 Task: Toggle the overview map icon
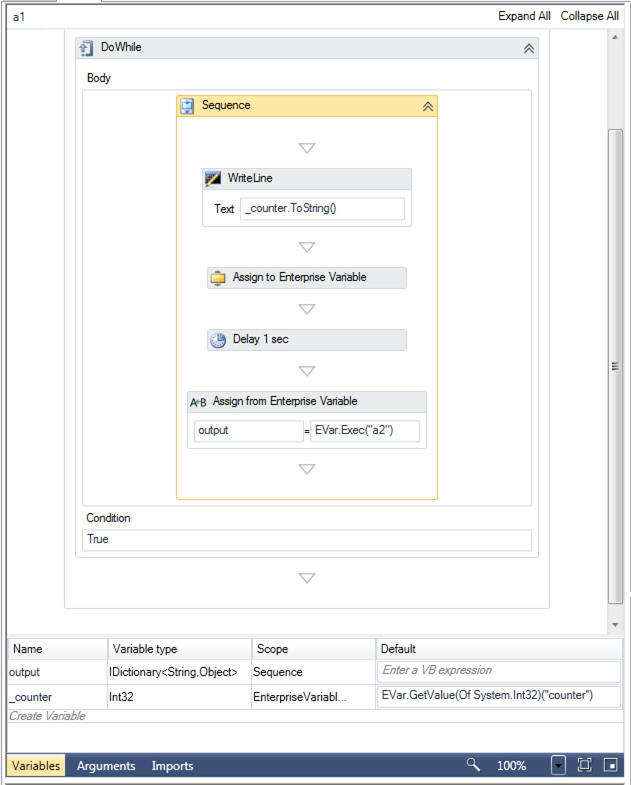click(x=610, y=765)
